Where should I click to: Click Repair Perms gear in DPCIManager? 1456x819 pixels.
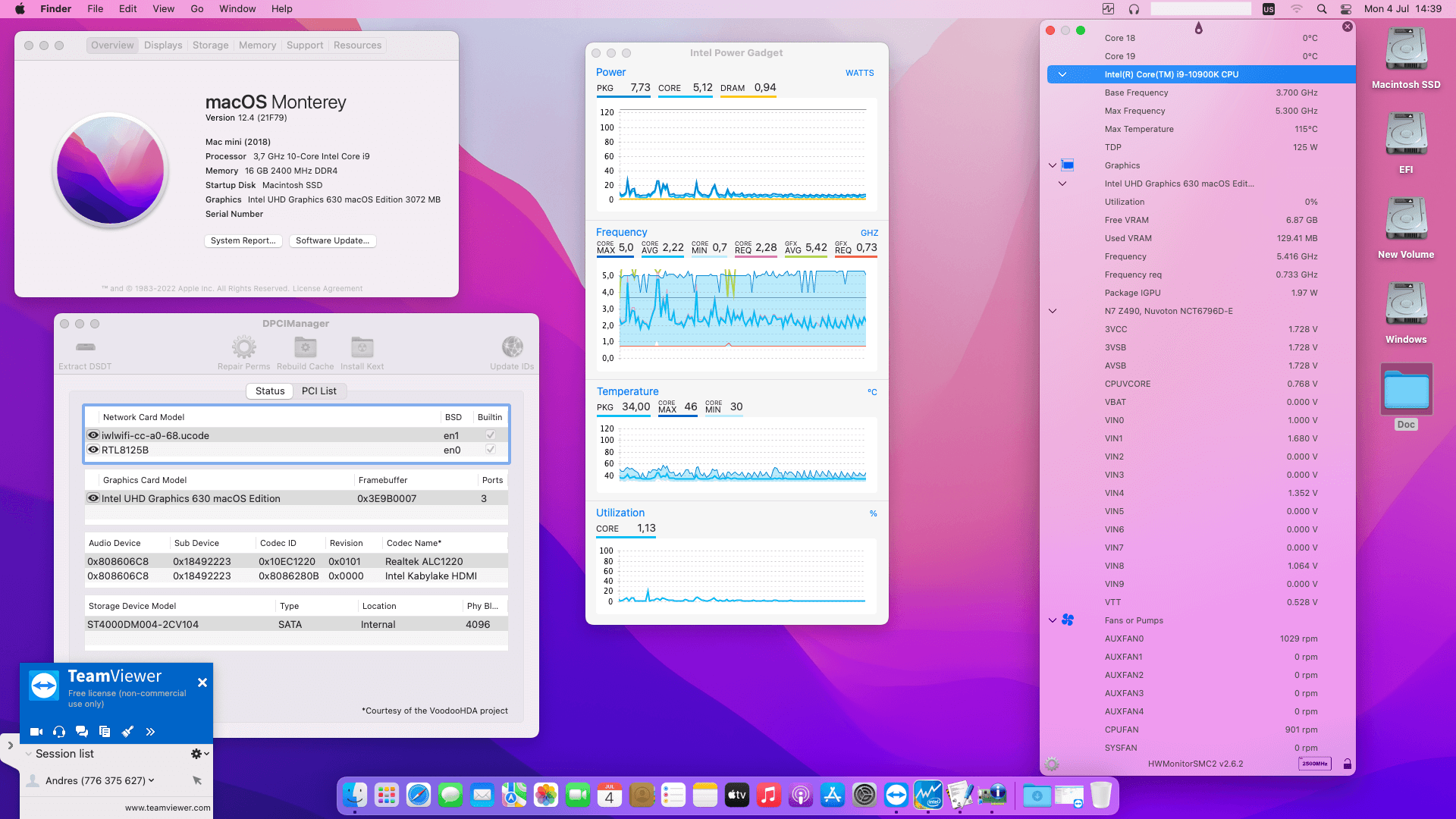point(243,347)
